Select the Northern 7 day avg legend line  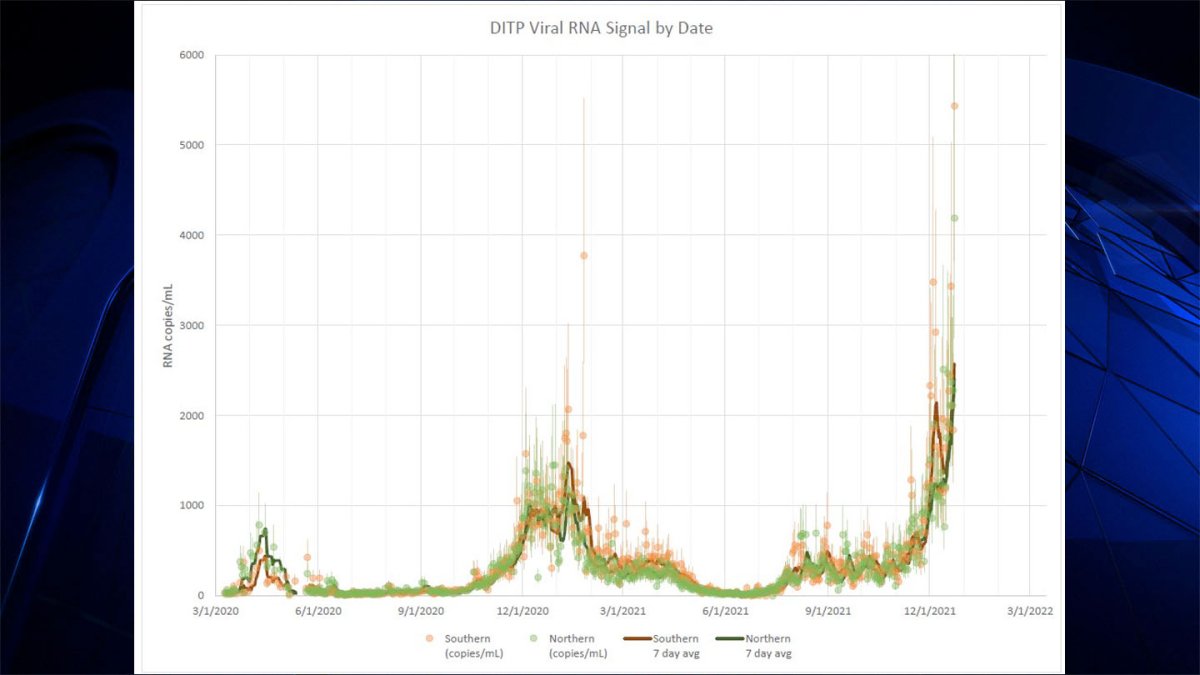[x=732, y=638]
